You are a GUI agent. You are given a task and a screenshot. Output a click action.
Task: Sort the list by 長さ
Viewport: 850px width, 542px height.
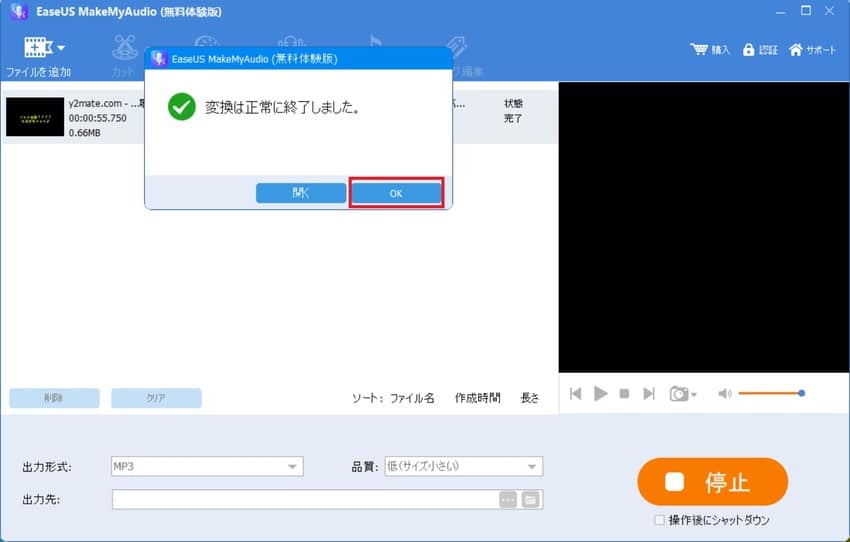tap(530, 398)
